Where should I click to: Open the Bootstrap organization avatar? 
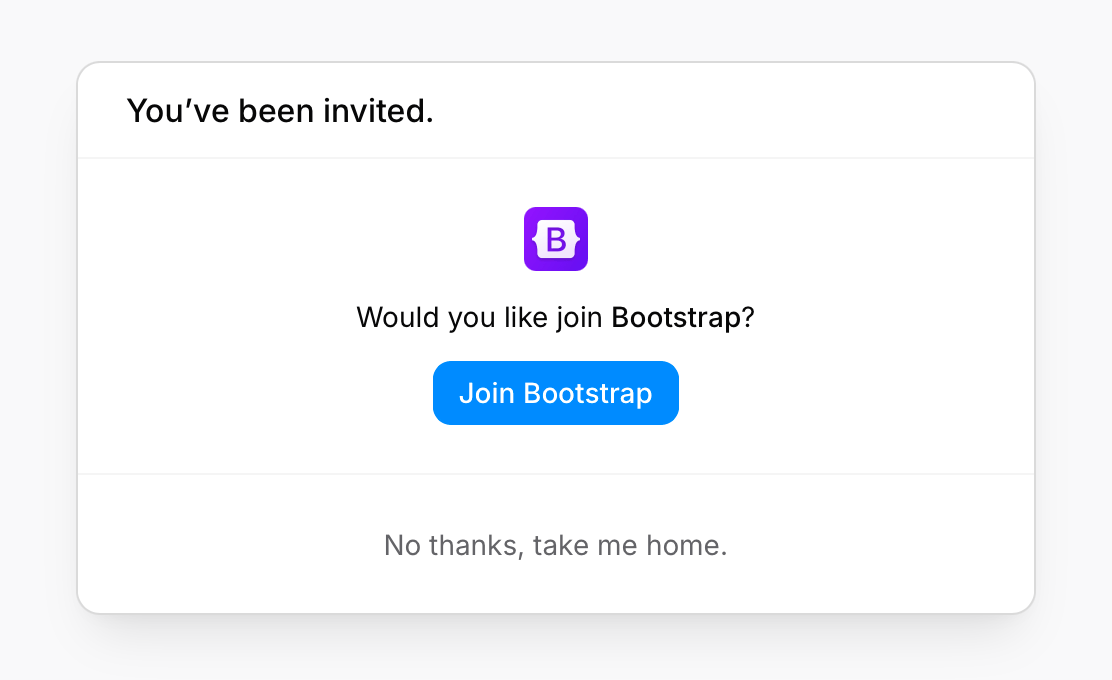555,239
